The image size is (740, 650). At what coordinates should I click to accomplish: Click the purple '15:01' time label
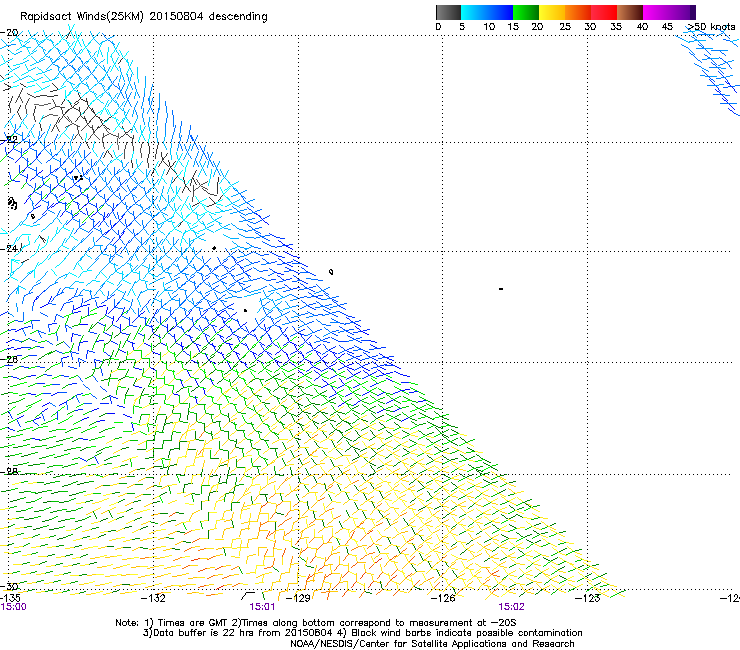point(262,607)
